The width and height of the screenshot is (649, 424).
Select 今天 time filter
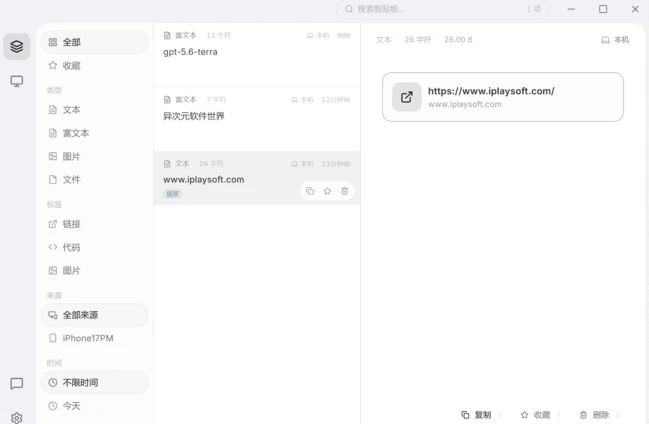[x=94, y=406]
